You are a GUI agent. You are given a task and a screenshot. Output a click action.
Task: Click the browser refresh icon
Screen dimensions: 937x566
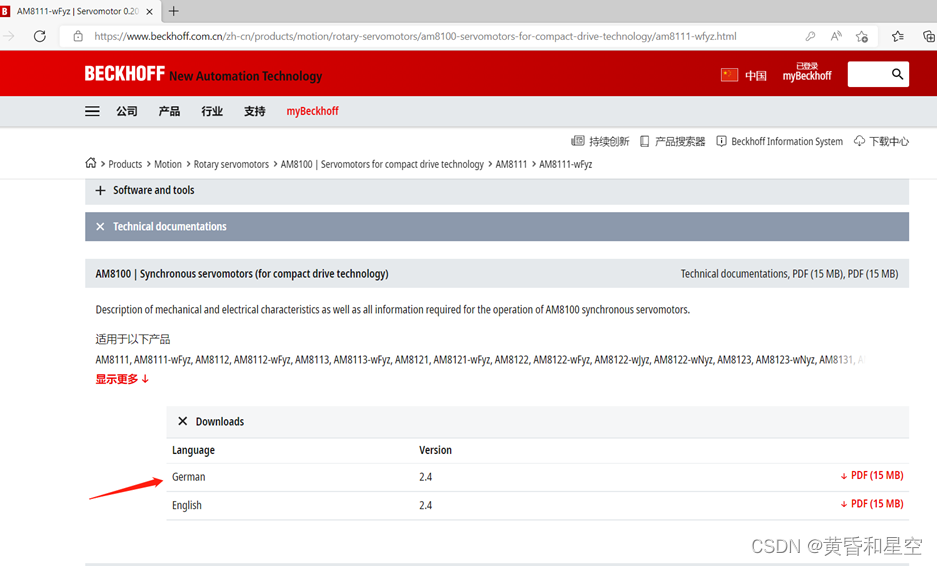pyautogui.click(x=39, y=36)
